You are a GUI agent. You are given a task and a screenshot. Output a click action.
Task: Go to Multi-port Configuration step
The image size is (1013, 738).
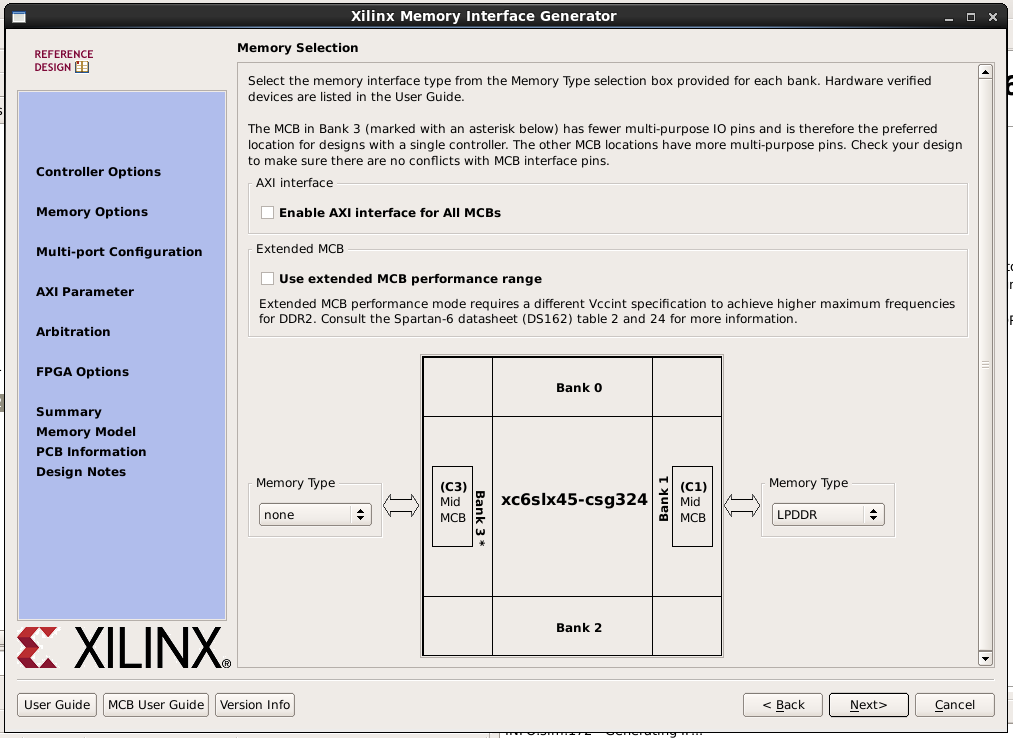[119, 252]
